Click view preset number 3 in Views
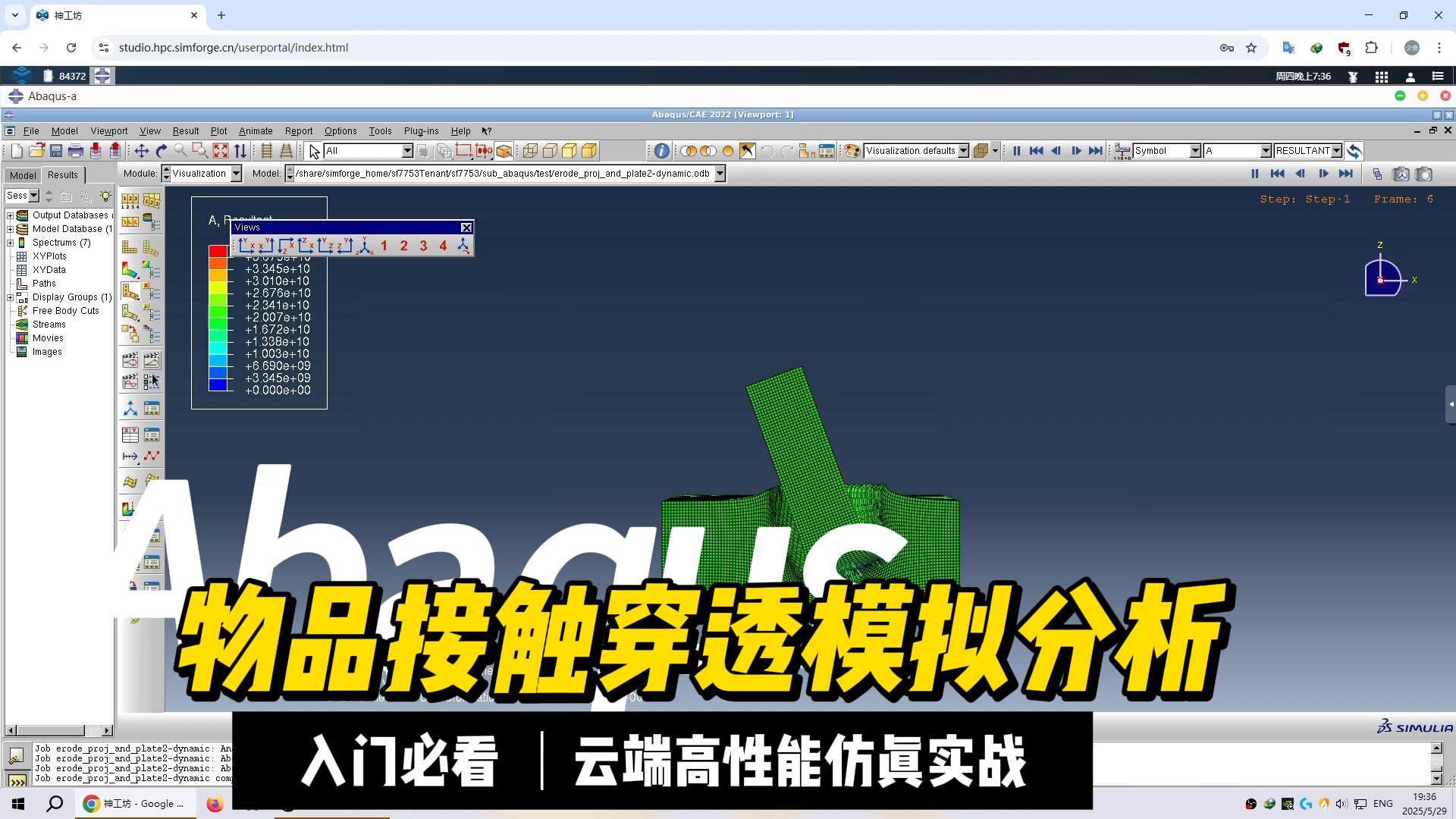Image resolution: width=1456 pixels, height=819 pixels. coord(423,246)
